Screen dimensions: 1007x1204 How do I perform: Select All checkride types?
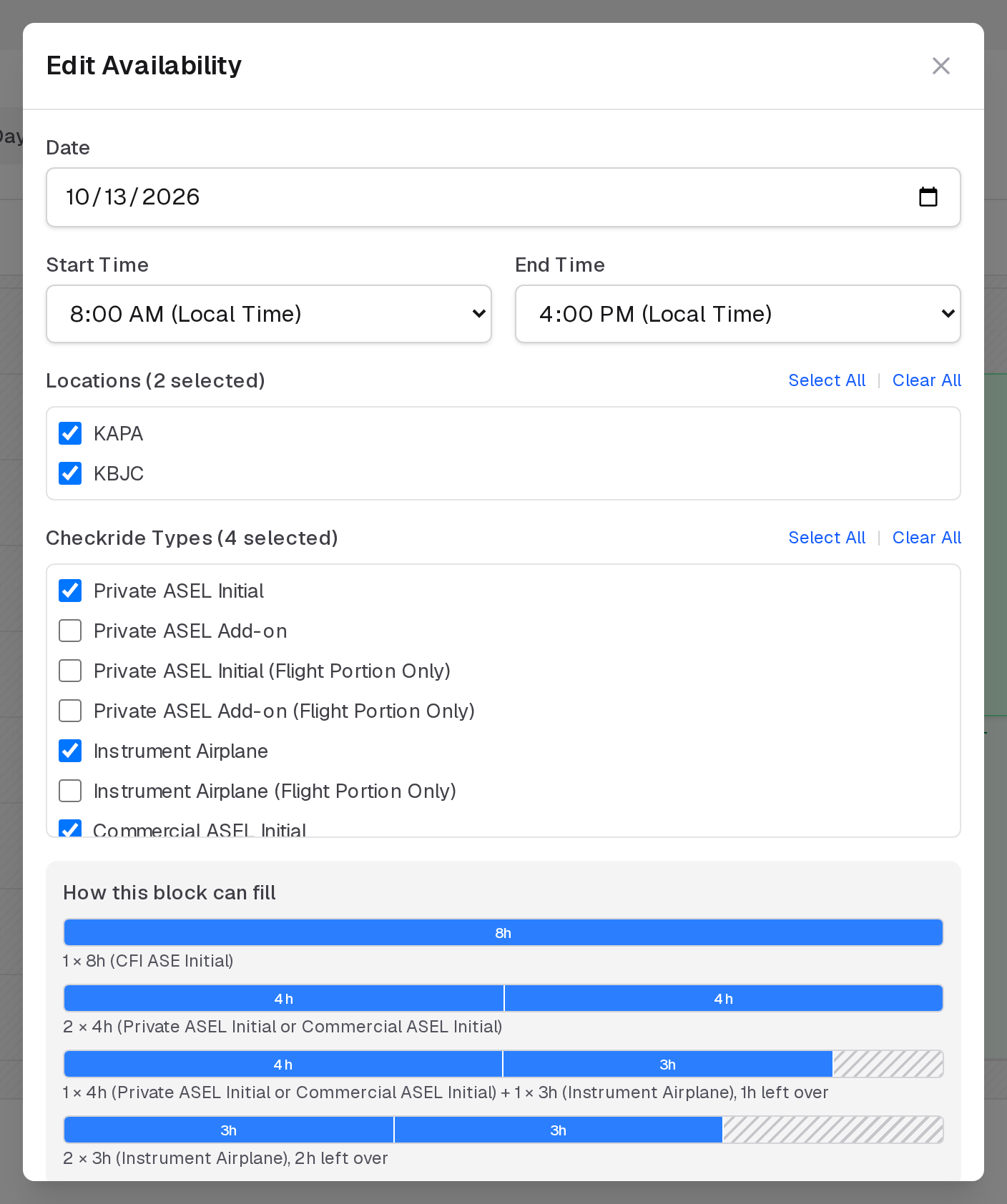point(827,538)
